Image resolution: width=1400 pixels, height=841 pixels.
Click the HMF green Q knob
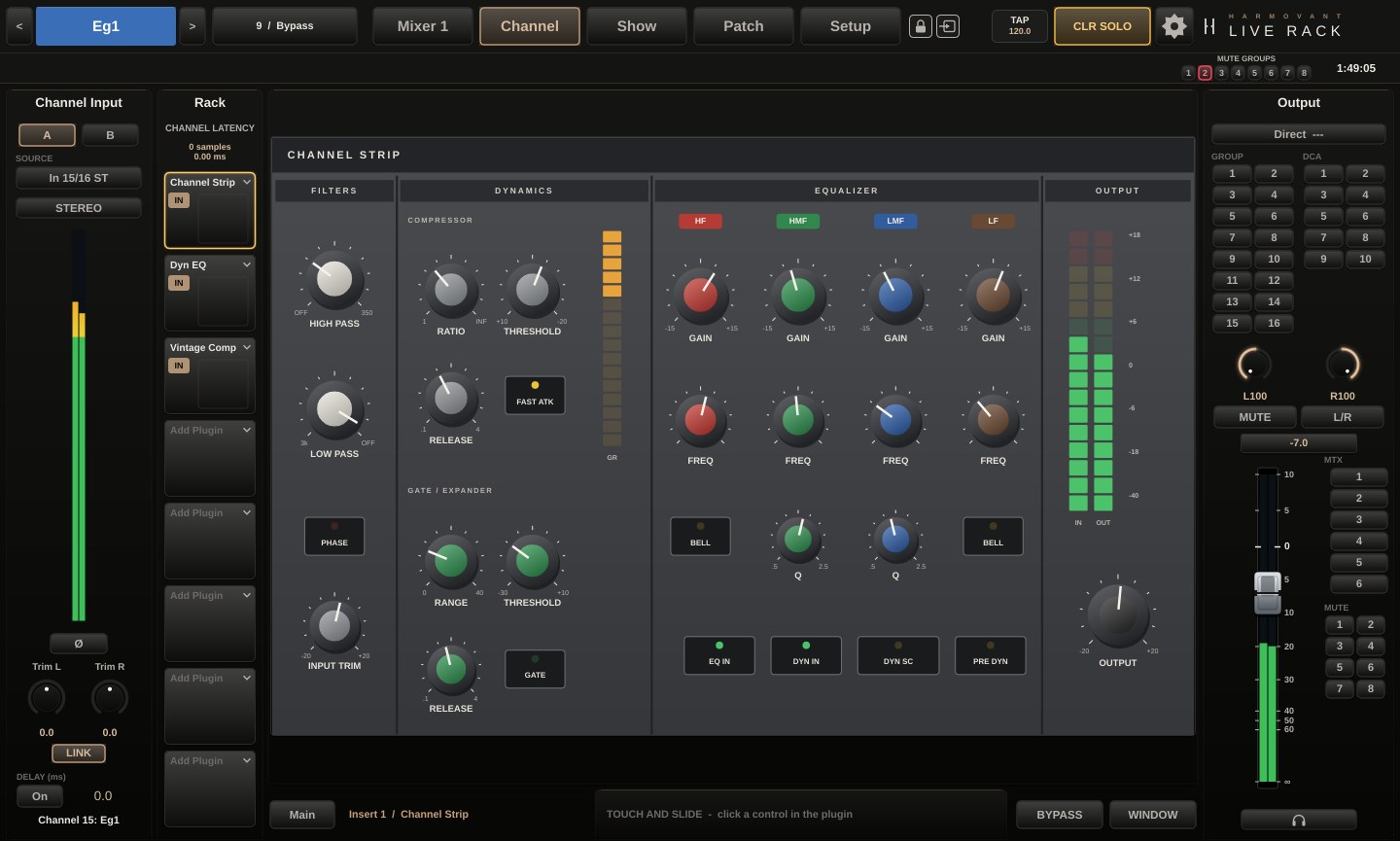tap(798, 537)
